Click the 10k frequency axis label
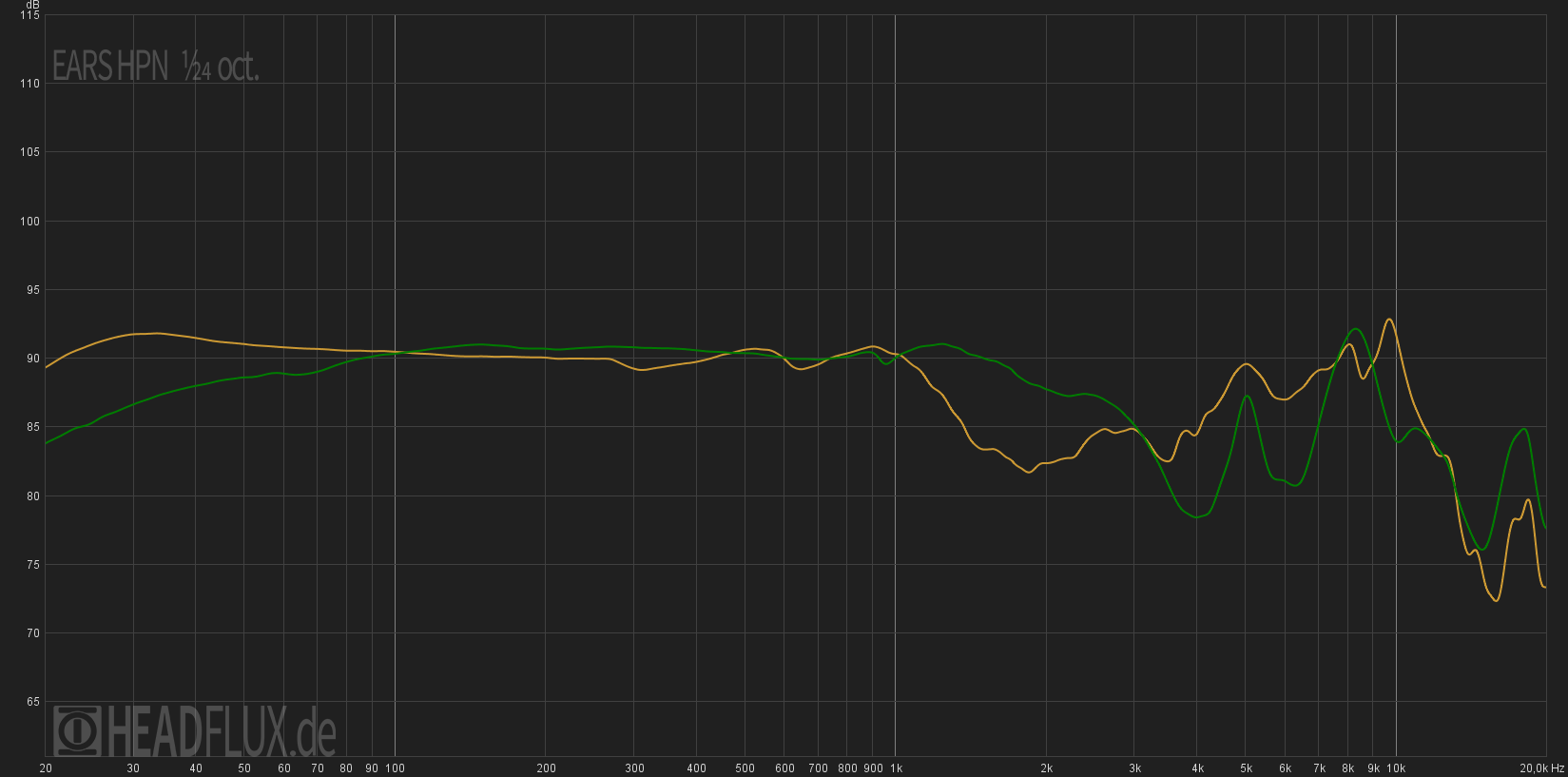 1396,768
